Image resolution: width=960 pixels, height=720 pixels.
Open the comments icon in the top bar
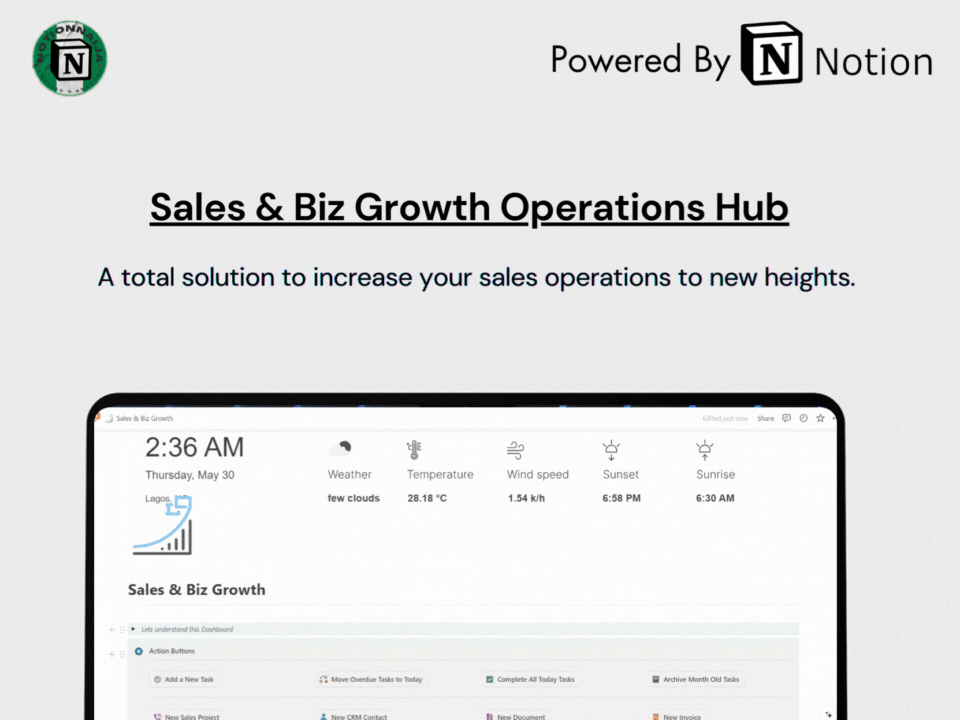[787, 418]
